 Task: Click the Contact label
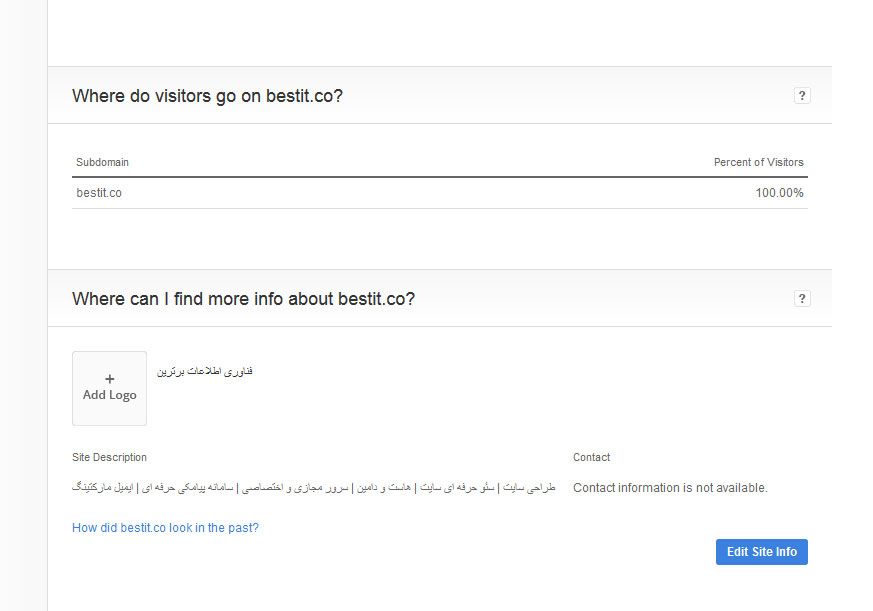pos(591,457)
